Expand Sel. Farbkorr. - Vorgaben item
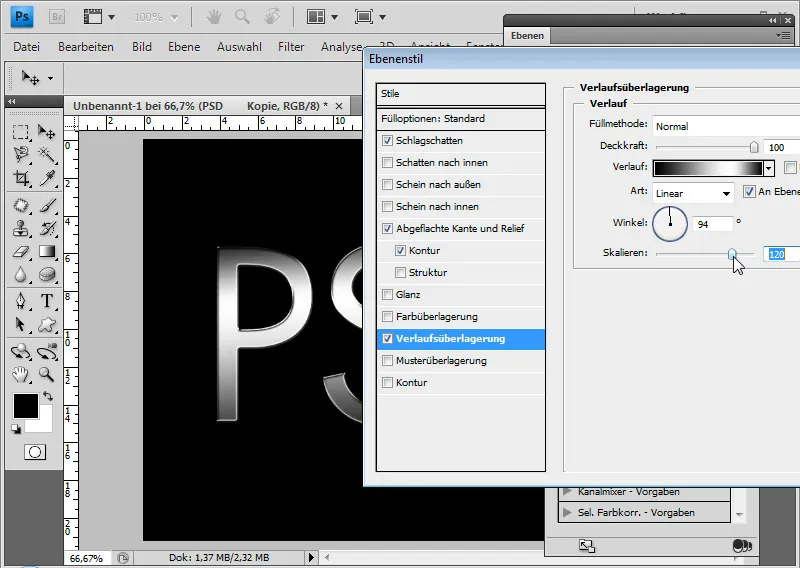This screenshot has width=800, height=568. point(566,512)
